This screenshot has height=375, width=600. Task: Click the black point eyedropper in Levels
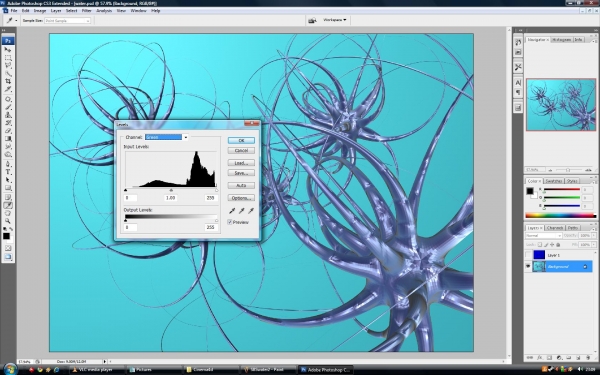point(232,211)
